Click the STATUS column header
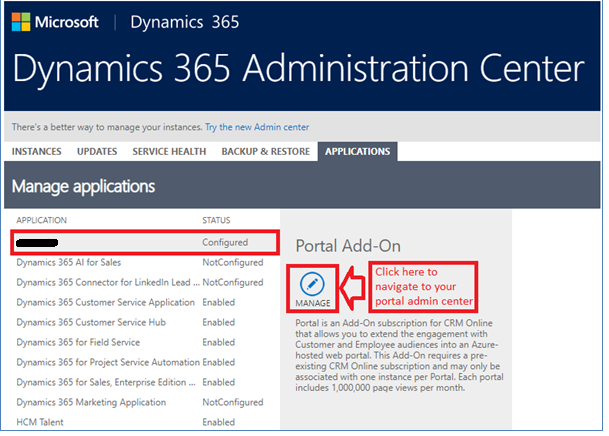 pos(216,220)
